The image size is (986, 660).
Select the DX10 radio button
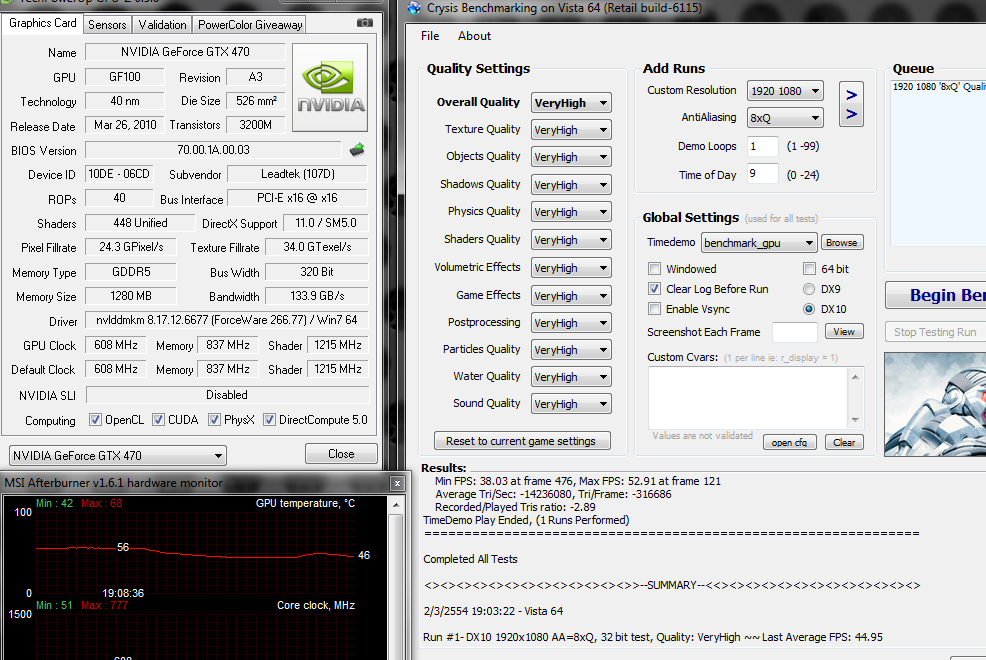(x=809, y=309)
